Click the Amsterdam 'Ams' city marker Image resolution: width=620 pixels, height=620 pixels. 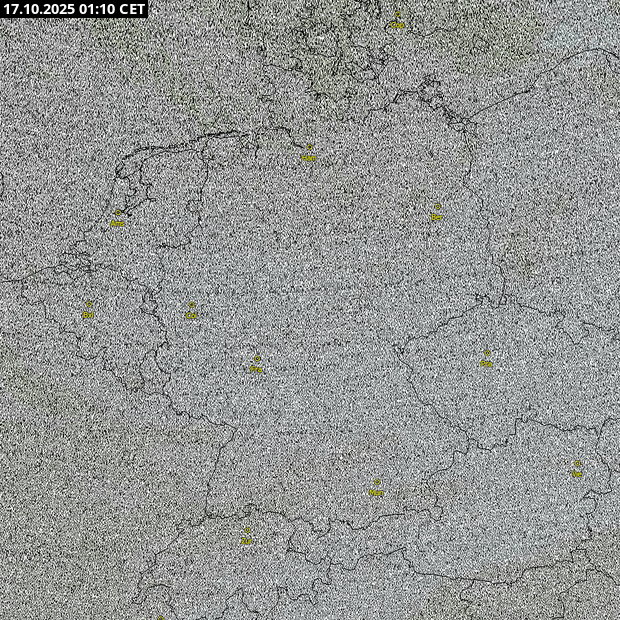118,213
